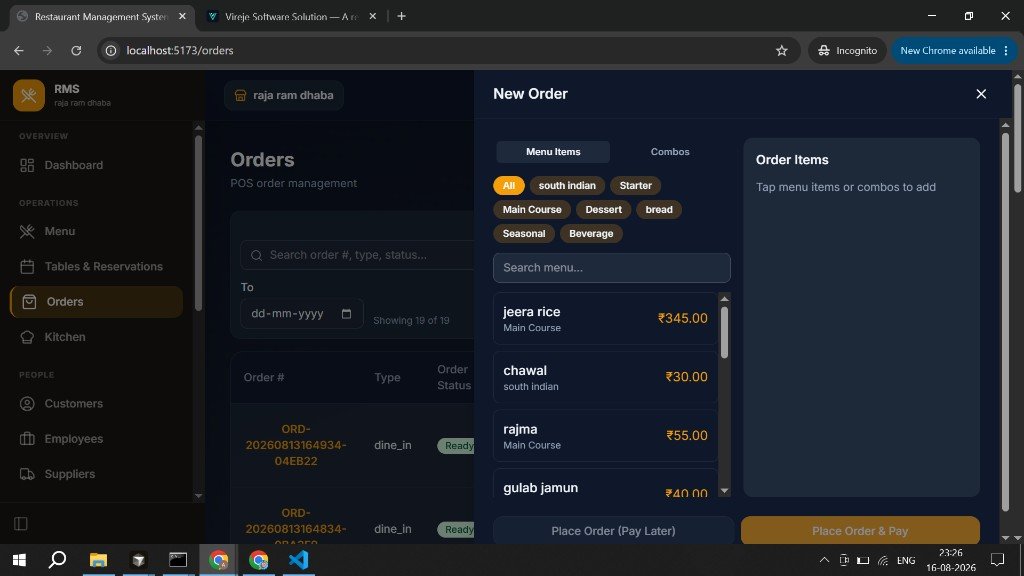Image resolution: width=1024 pixels, height=576 pixels.
Task: Click the Suppliers truck icon
Action: [x=27, y=474]
